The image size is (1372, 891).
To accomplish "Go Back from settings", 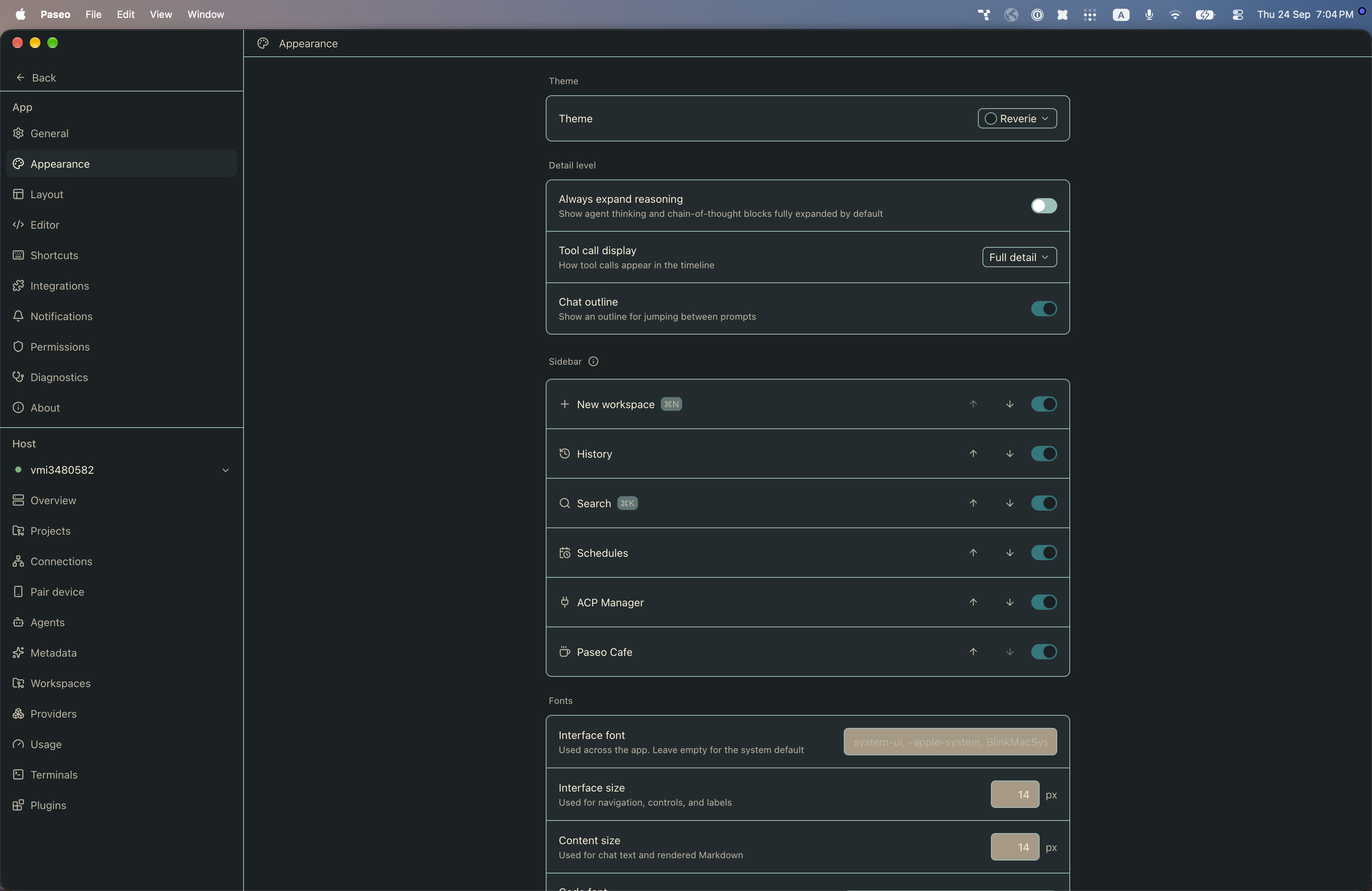I will point(36,77).
